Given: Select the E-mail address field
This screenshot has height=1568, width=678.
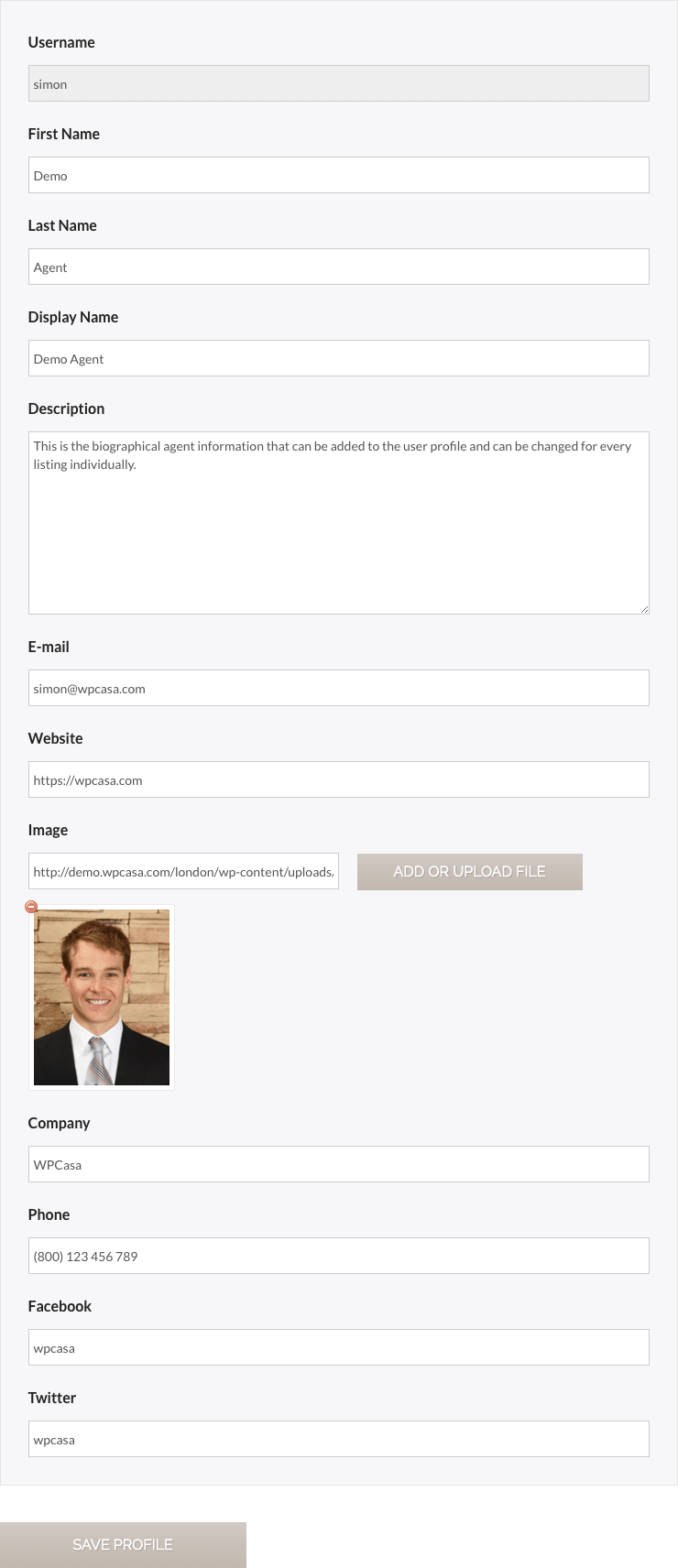Looking at the screenshot, I should pyautogui.click(x=339, y=688).
